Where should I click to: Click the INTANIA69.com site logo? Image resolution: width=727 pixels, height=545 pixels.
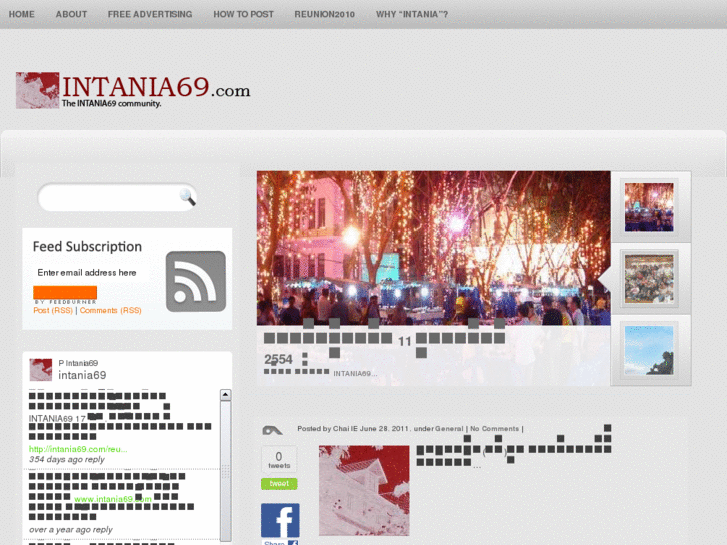133,90
